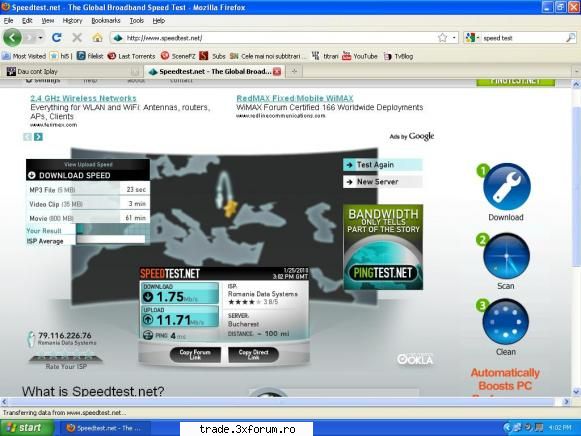The height and width of the screenshot is (436, 581).
Task: Click the Firefox Back navigation arrow
Action: tap(12, 37)
